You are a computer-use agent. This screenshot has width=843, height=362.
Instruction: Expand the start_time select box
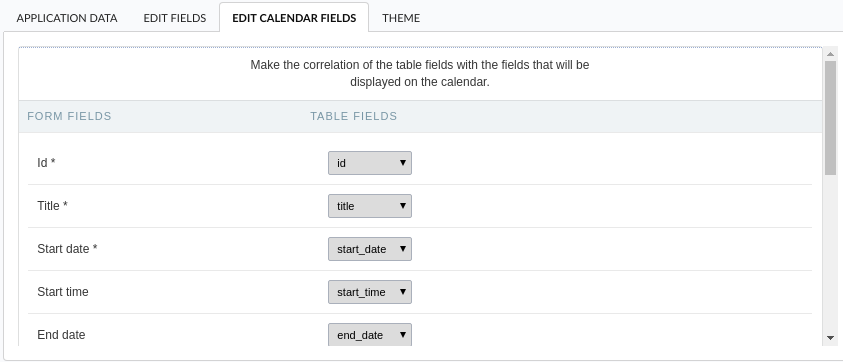click(x=370, y=292)
